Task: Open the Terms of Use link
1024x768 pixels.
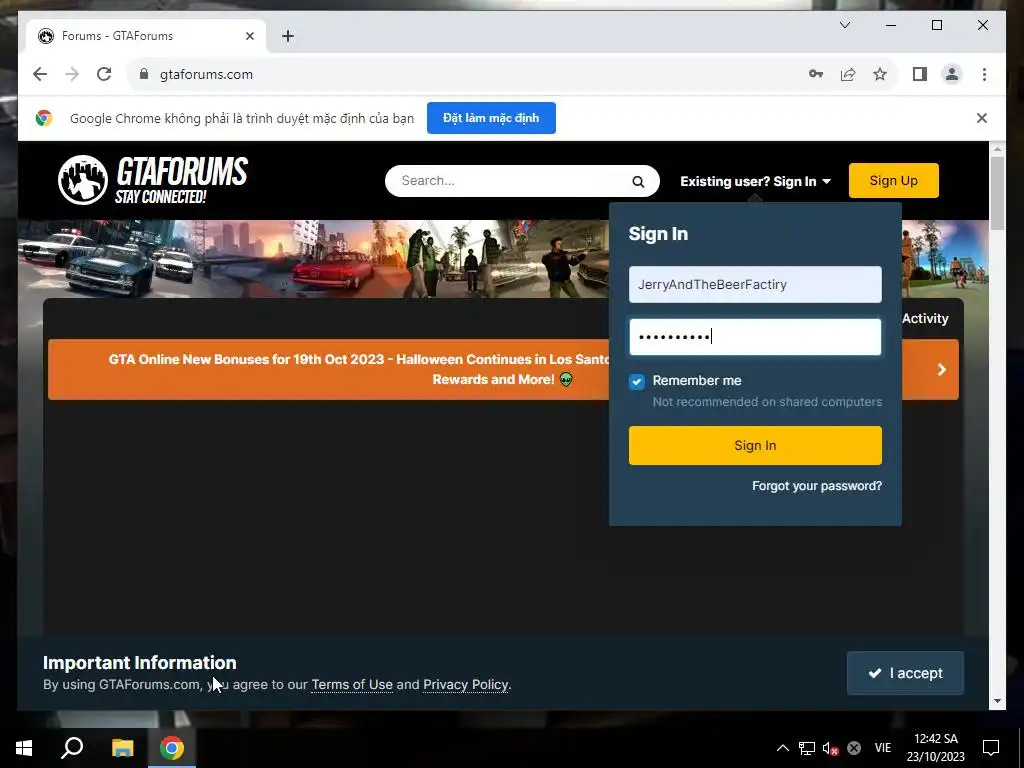Action: (x=352, y=684)
